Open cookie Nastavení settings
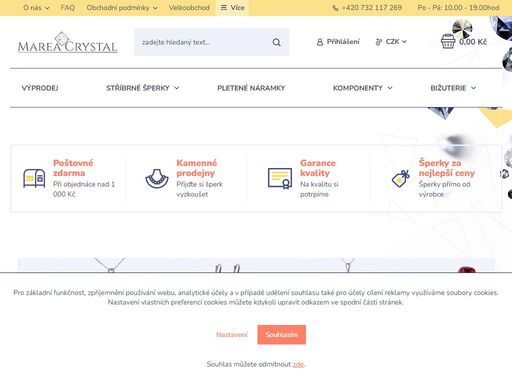Viewport: 512px width, 384px height. 232,335
